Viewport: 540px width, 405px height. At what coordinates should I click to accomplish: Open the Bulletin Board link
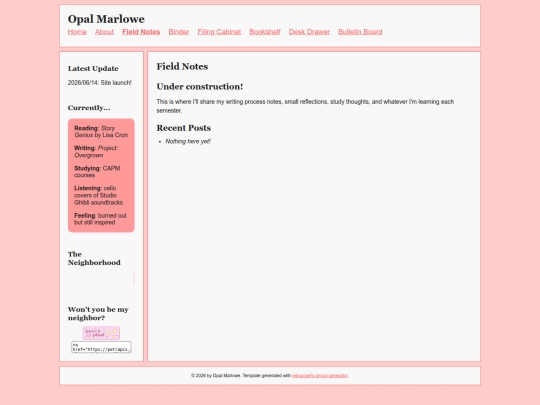tap(360, 32)
